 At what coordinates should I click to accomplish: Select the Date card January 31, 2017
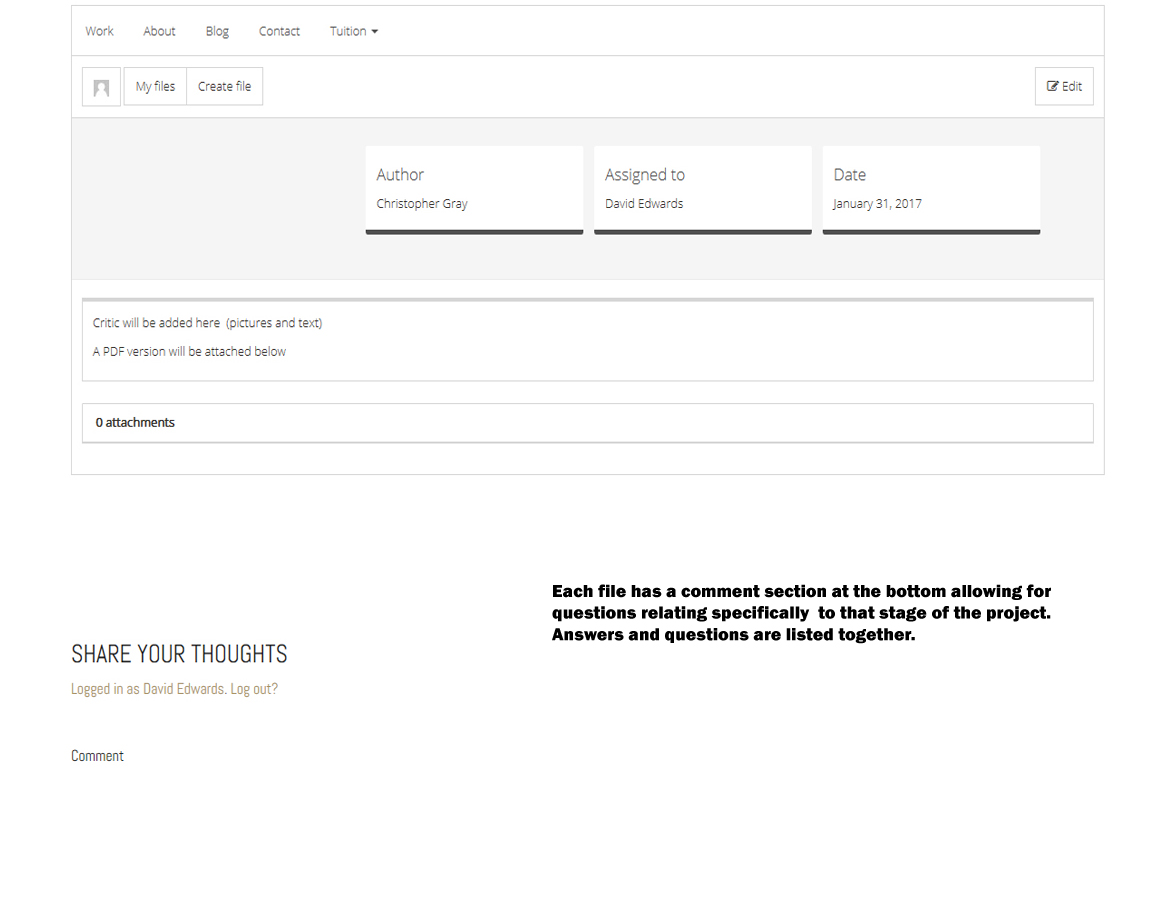click(x=931, y=190)
